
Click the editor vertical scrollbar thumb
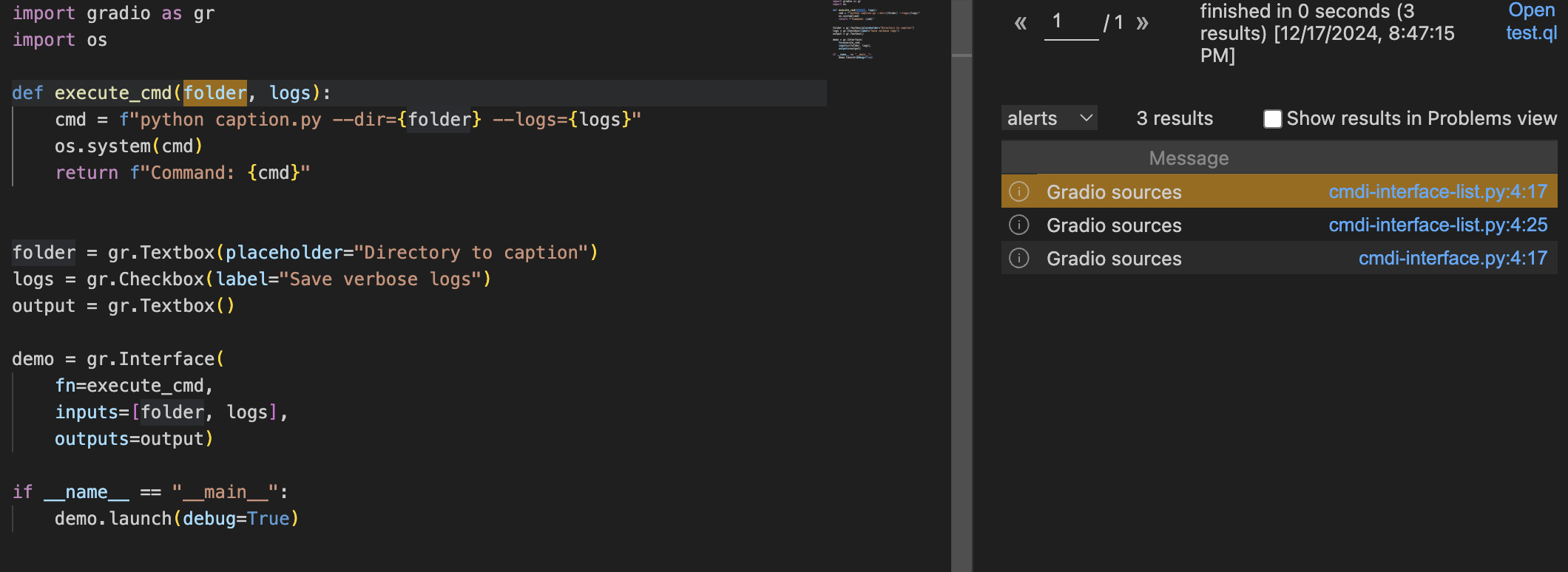961,28
